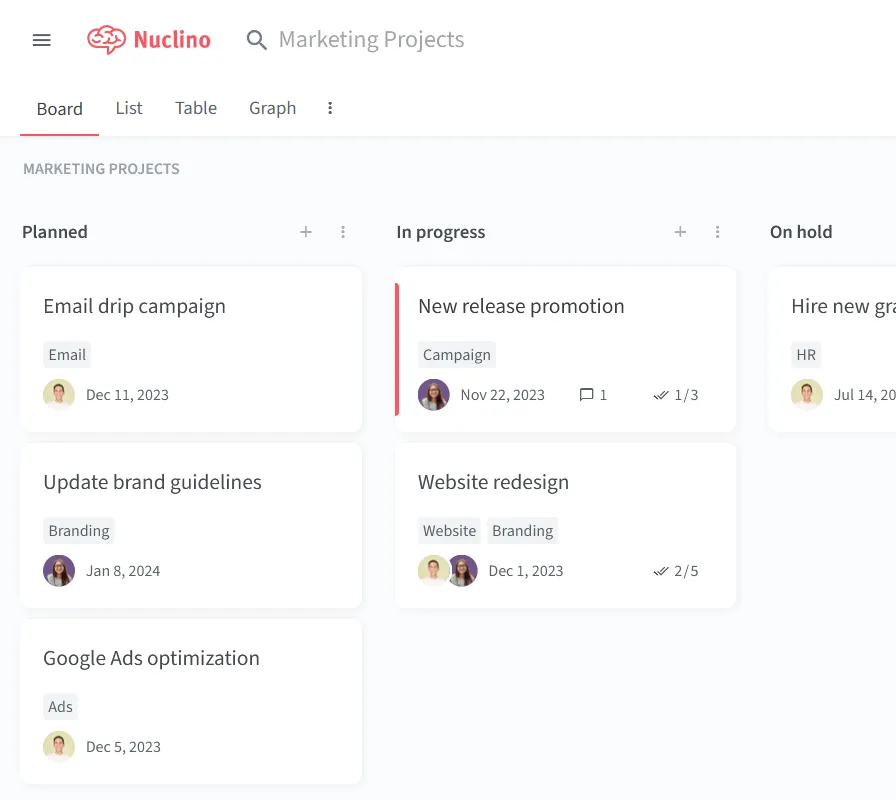
Task: Open the Update brand guidelines card
Action: click(191, 526)
